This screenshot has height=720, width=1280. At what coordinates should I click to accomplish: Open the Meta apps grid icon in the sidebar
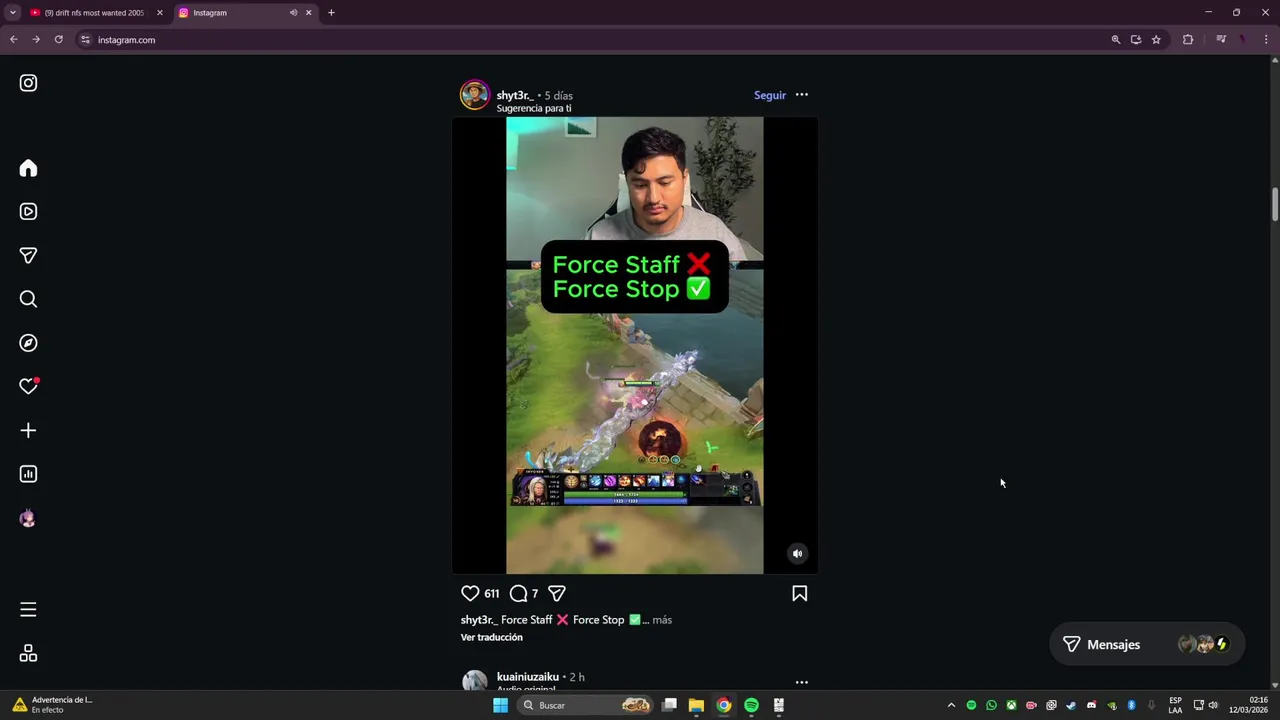pos(28,653)
